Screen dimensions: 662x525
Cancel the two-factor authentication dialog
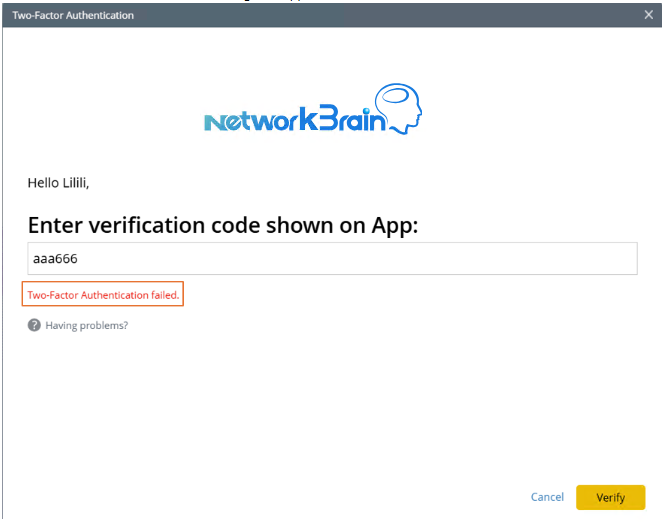[x=547, y=497]
